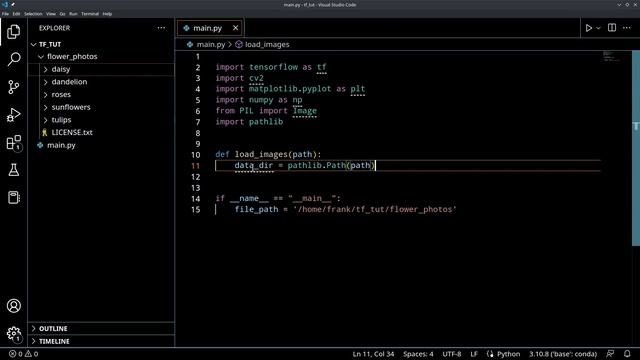The height and width of the screenshot is (360, 640).
Task: Open the Terminal menu
Action: pyautogui.click(x=90, y=14)
